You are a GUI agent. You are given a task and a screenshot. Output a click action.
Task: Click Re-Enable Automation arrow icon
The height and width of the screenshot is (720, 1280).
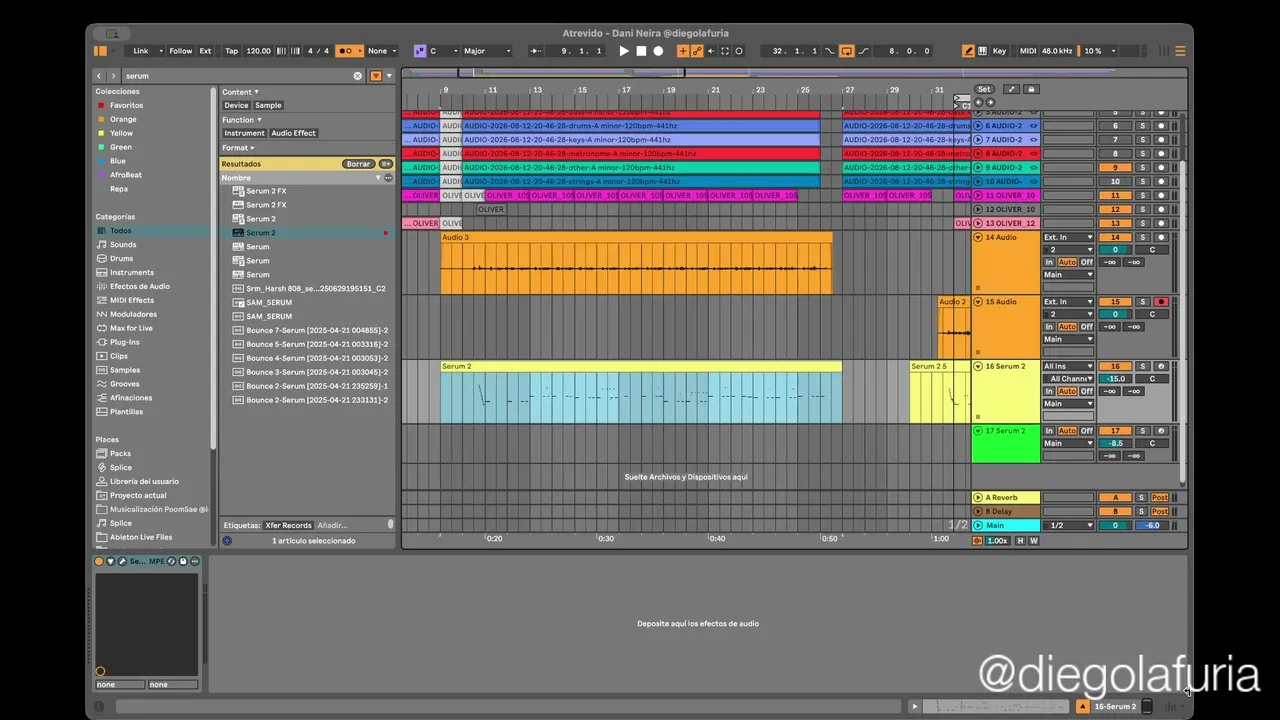click(x=711, y=51)
